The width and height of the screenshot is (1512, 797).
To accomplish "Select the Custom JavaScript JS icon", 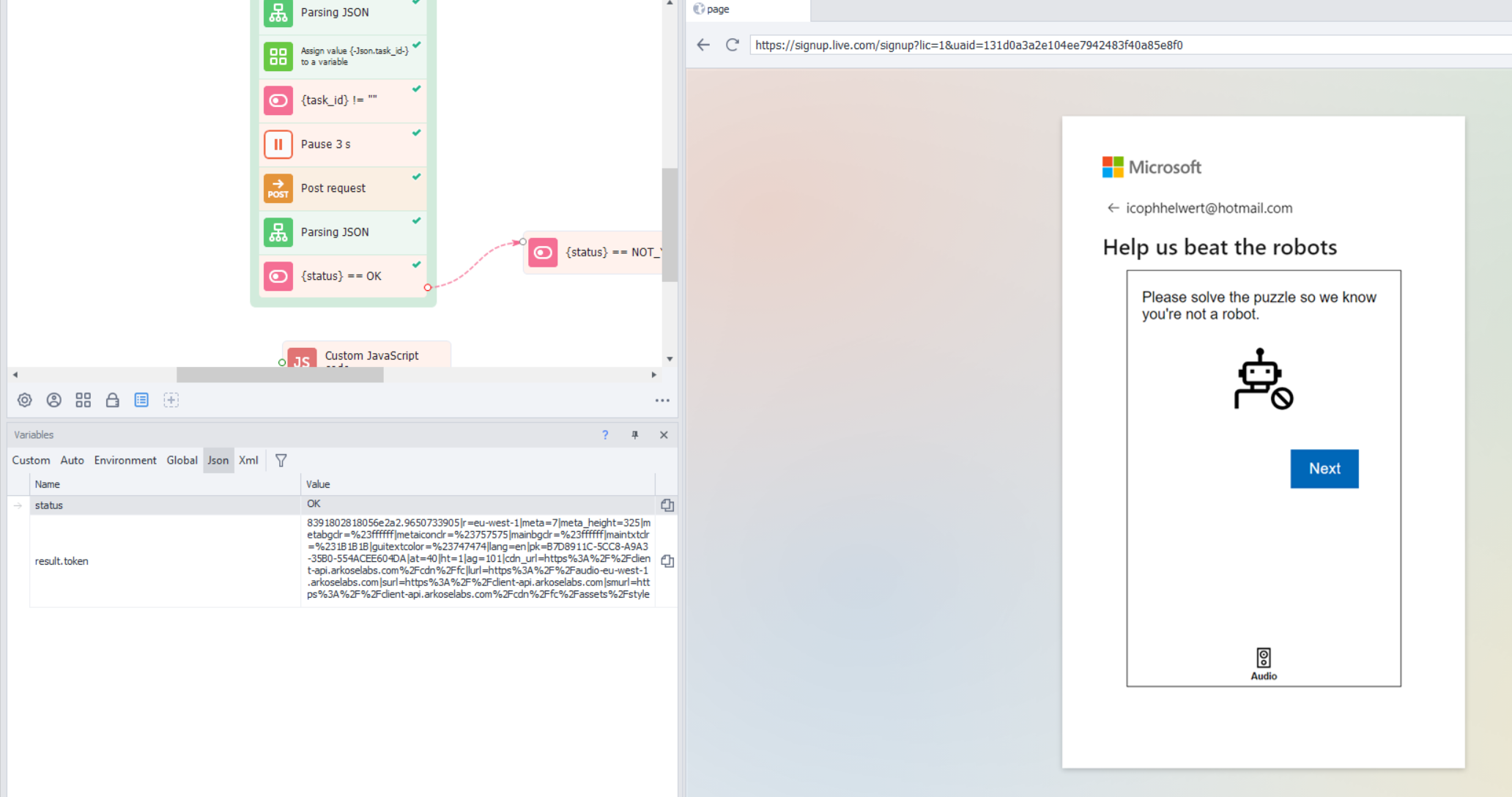I will (302, 359).
